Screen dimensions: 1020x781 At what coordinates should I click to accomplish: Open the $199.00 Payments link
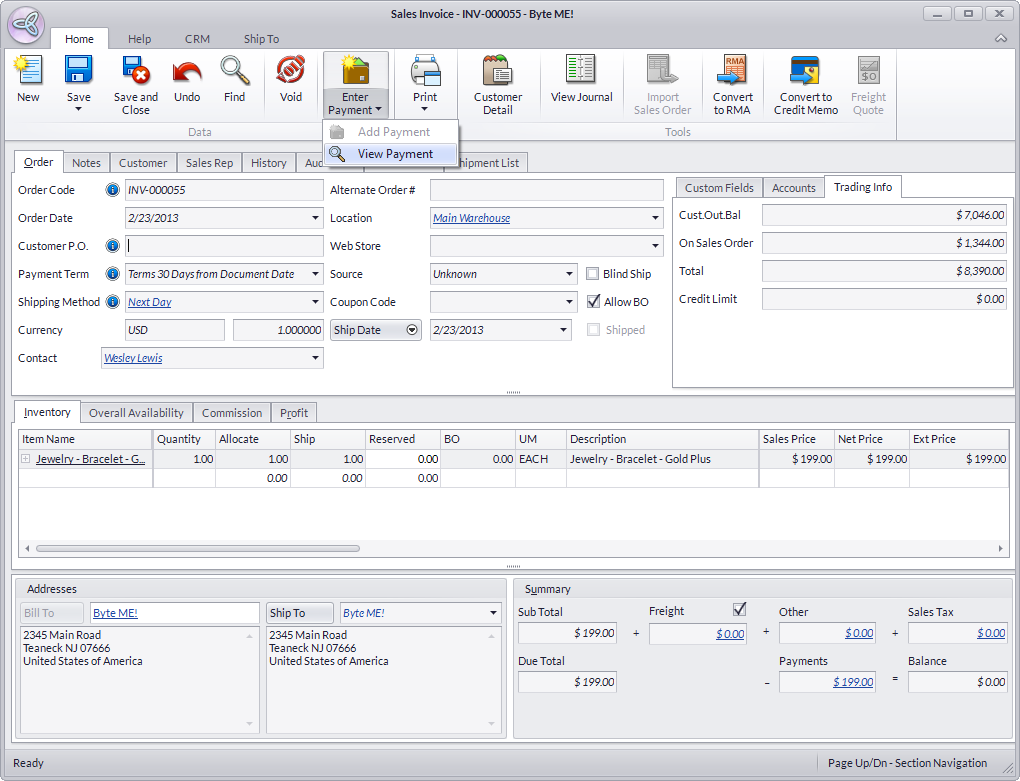click(852, 682)
